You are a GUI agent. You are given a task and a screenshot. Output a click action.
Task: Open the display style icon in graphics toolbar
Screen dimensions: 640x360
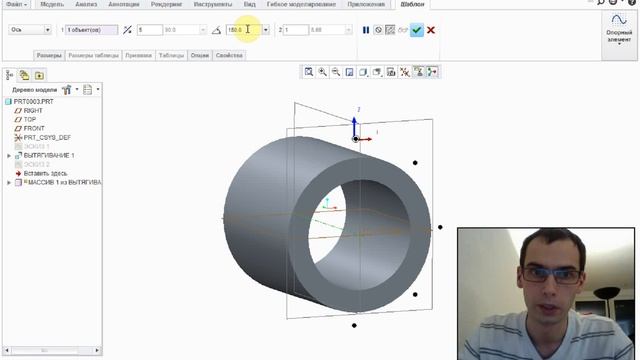[x=363, y=72]
